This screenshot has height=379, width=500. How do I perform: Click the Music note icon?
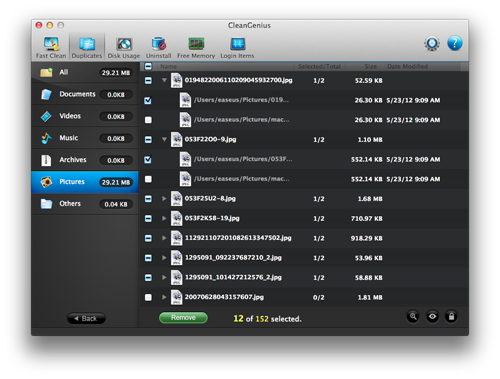(46, 138)
